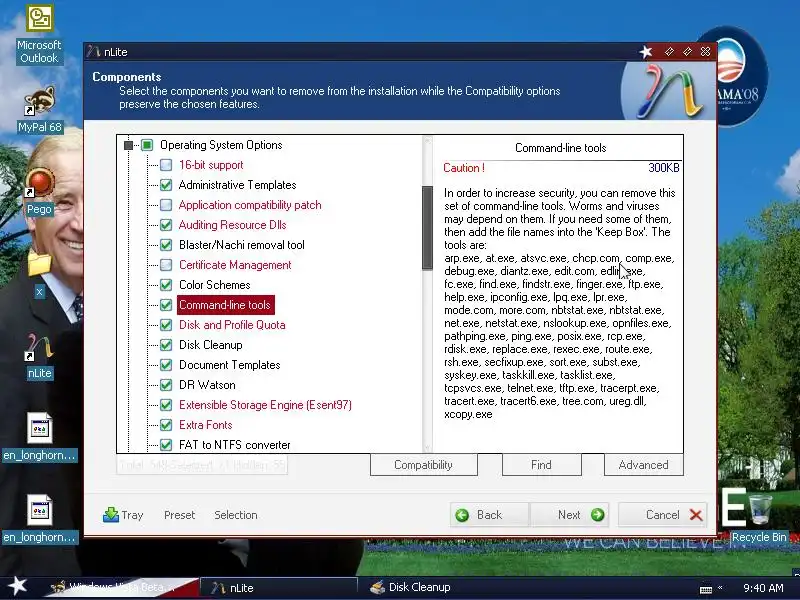Click the Find button
Viewport: 800px width, 600px height.
[x=541, y=465]
